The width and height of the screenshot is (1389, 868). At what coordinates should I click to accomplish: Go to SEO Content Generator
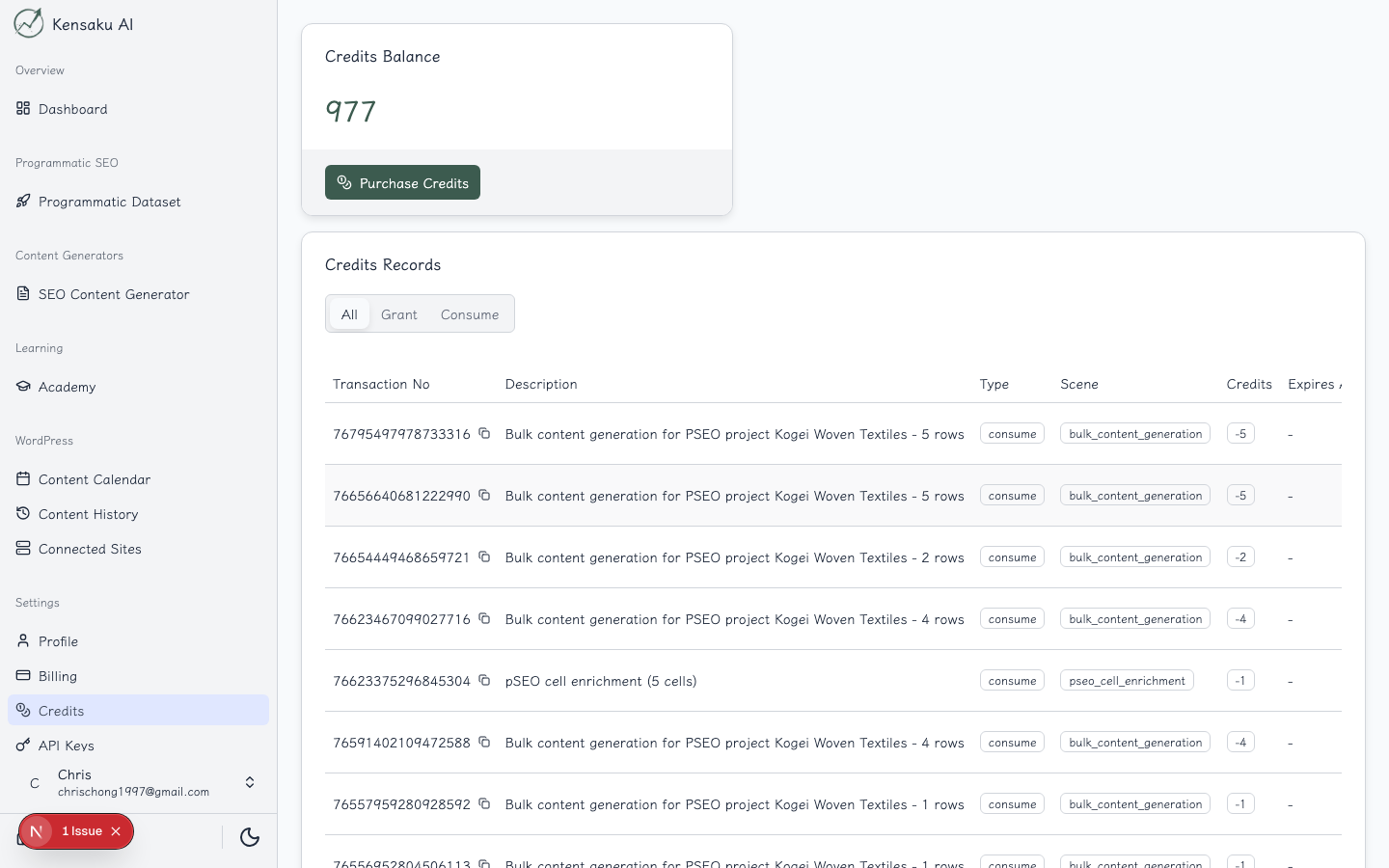coord(113,294)
